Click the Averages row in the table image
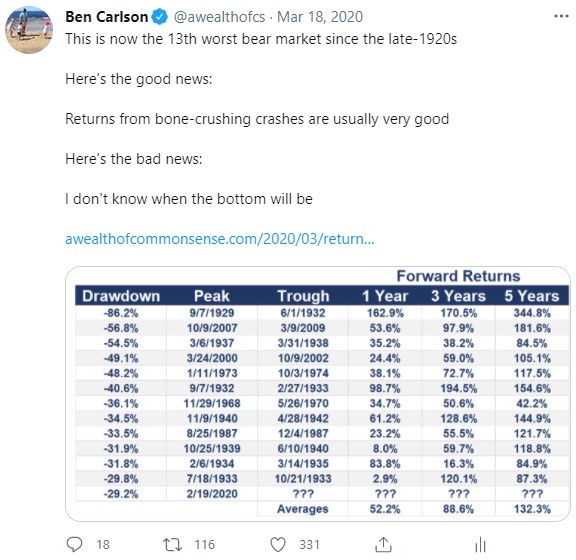Screen dimensions: 576x560 [413, 509]
